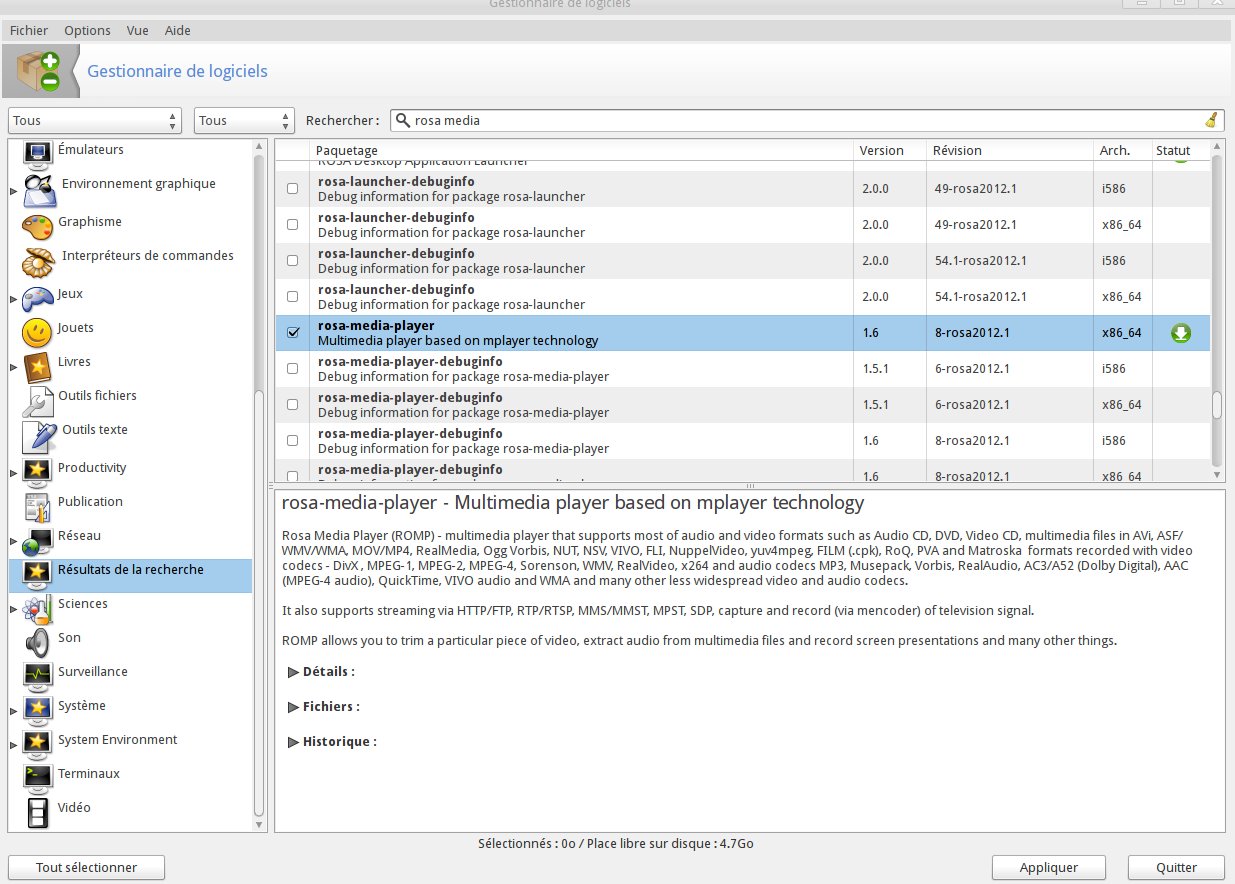Click the Son speaker icon

point(37,642)
